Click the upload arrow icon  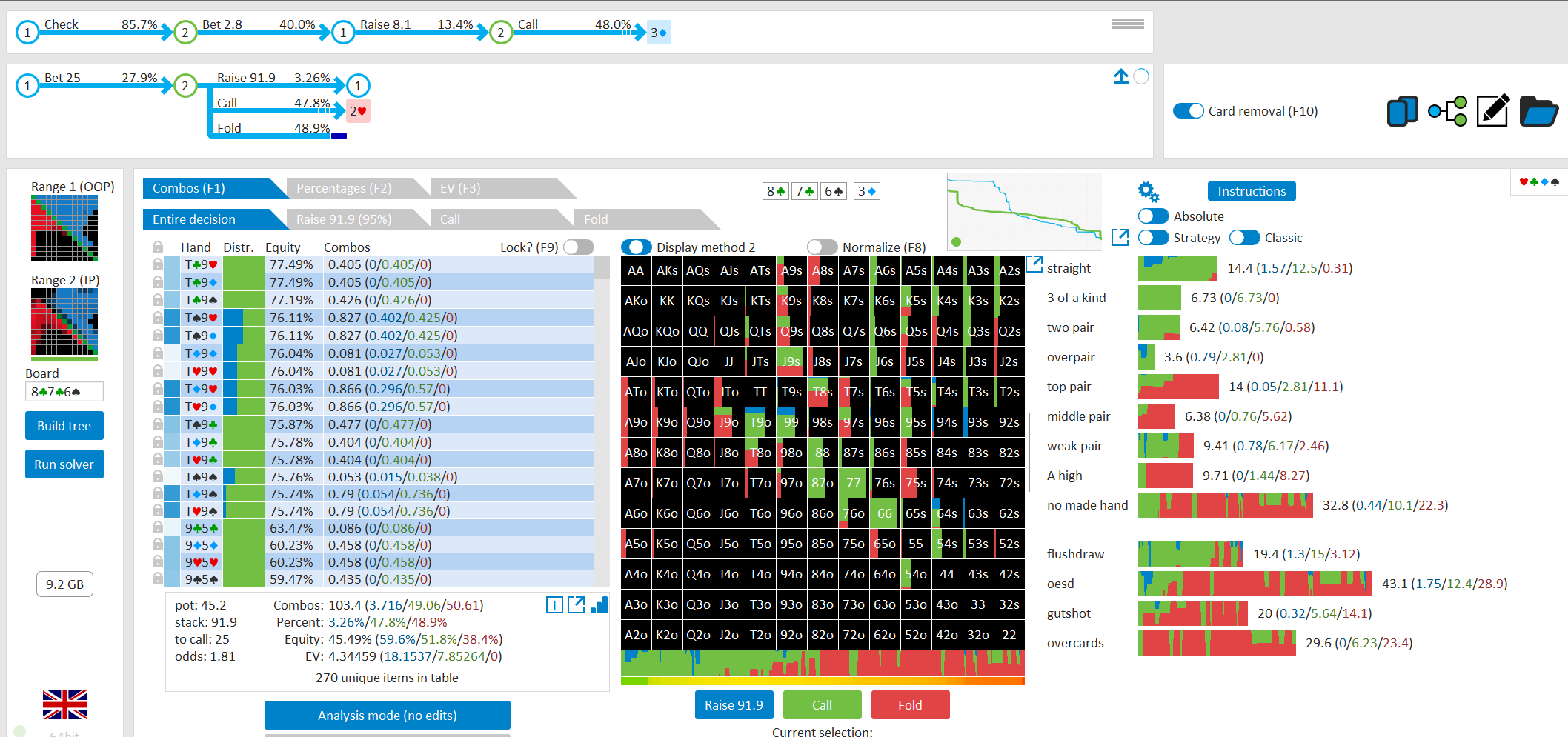[x=1121, y=76]
